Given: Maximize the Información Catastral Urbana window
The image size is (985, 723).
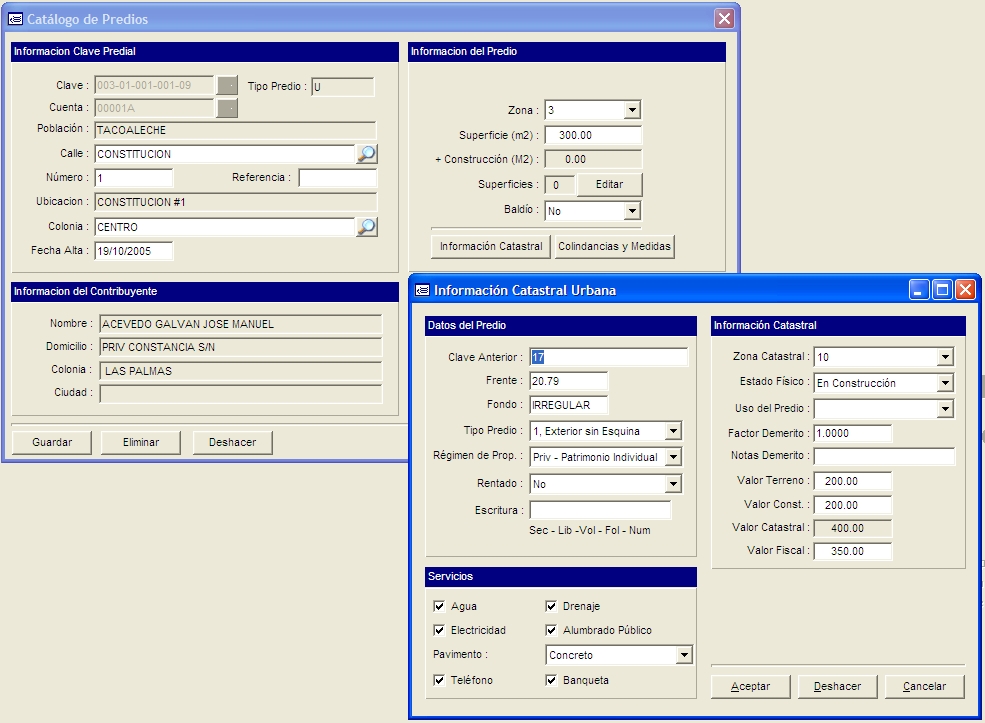Looking at the screenshot, I should pos(942,290).
